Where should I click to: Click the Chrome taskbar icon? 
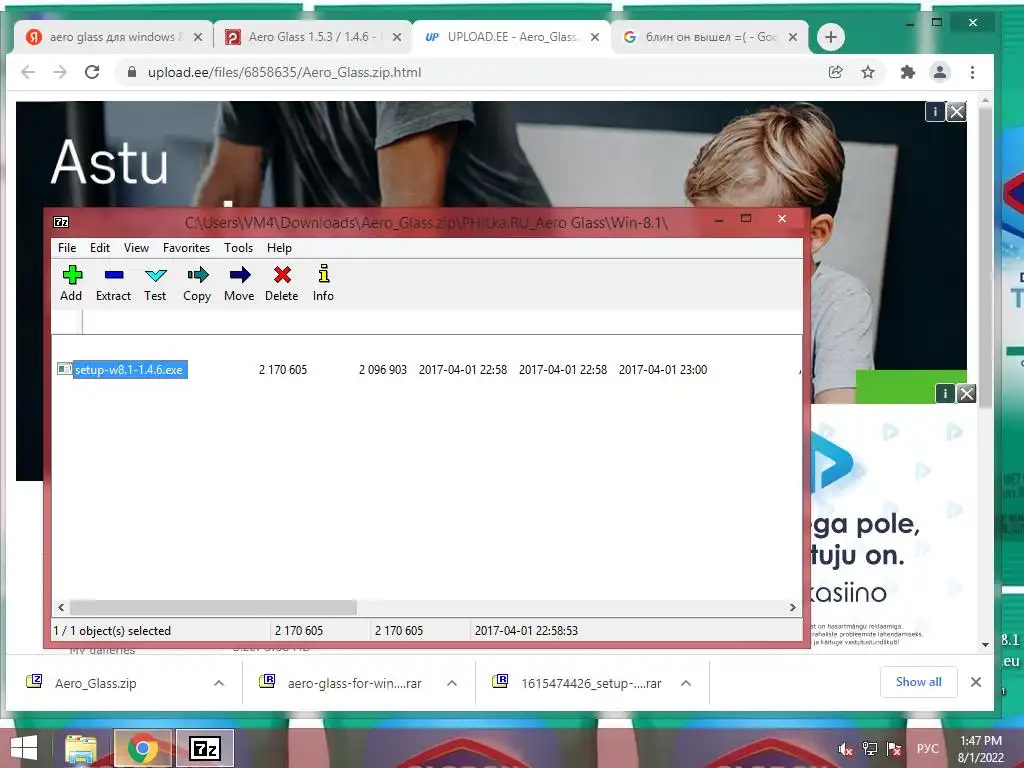click(x=143, y=748)
